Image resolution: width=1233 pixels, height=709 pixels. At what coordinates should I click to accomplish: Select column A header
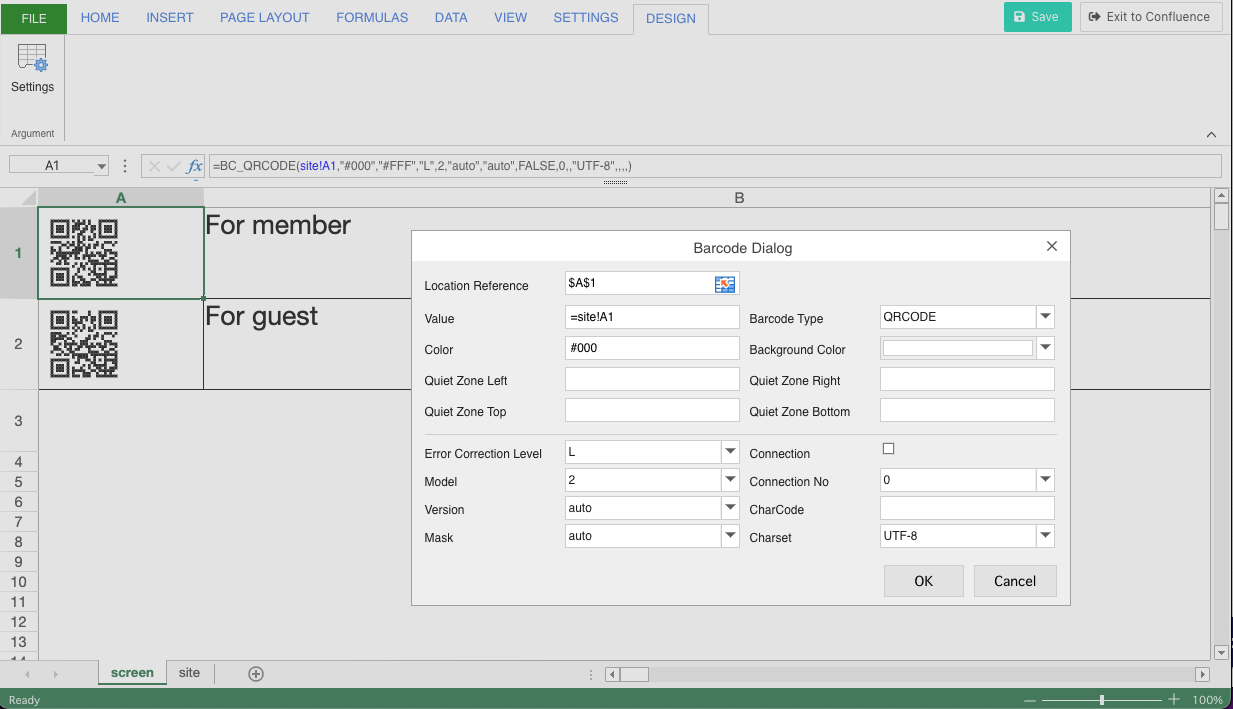(x=121, y=198)
